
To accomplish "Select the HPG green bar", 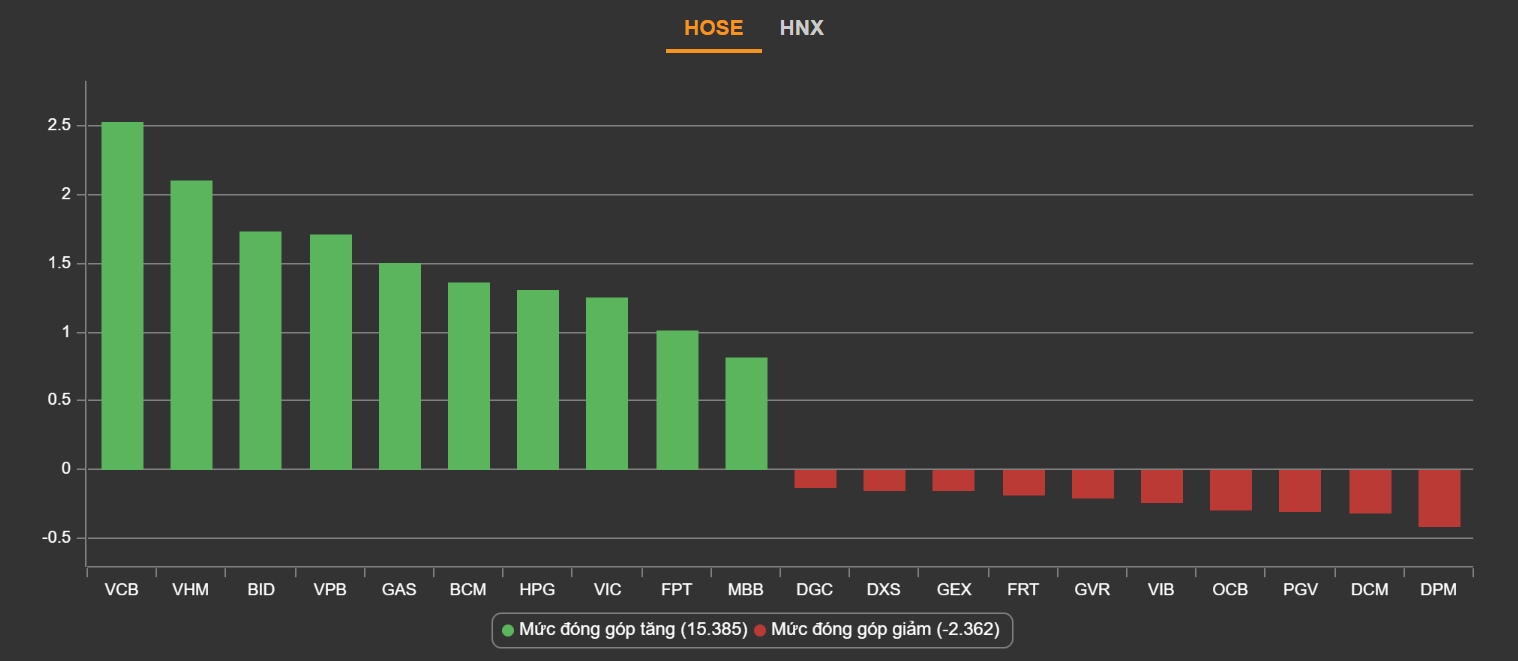I will pos(537,380).
